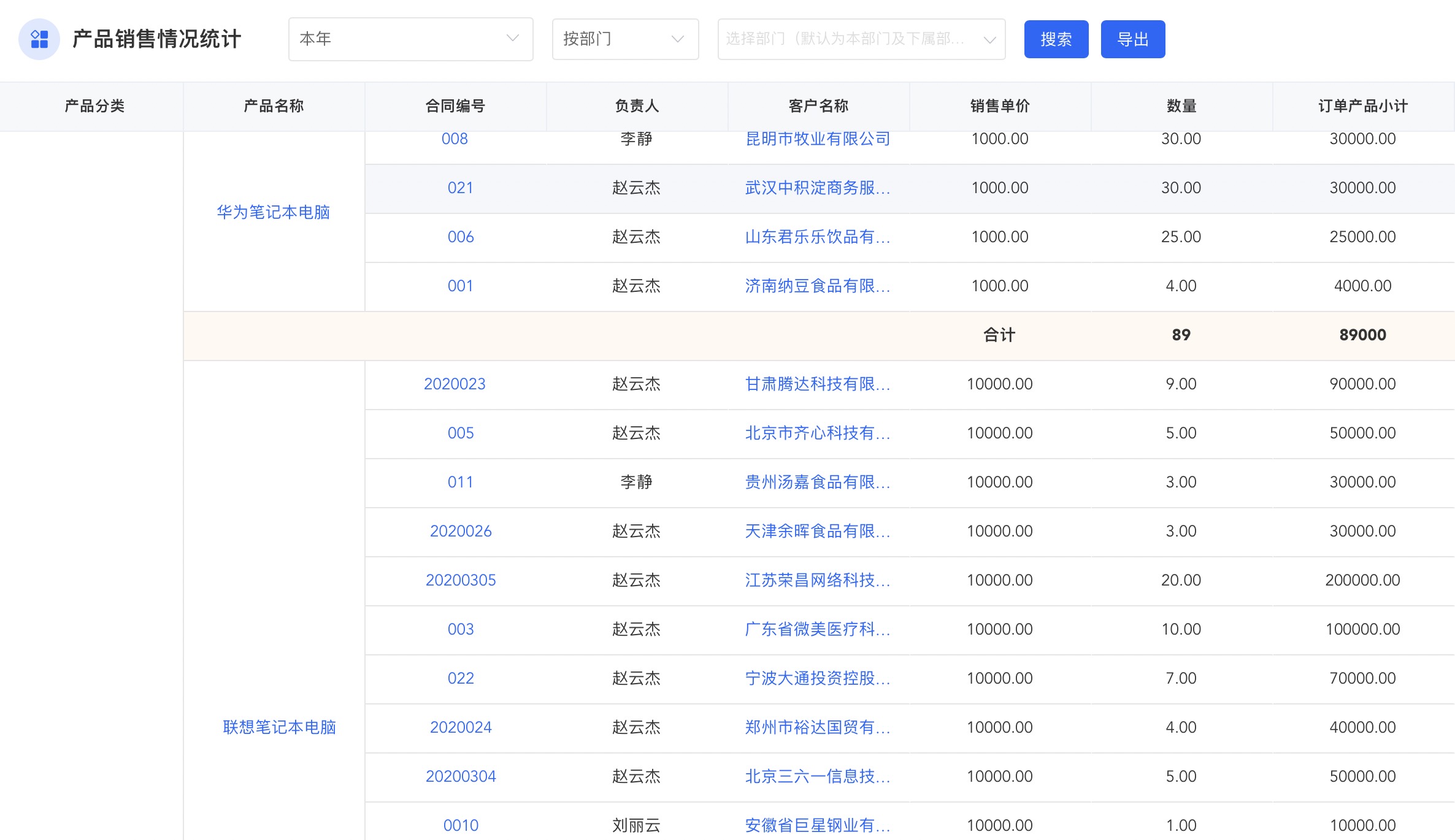This screenshot has height=840, width=1455.
Task: Click the 合同编号 column header
Action: point(455,106)
